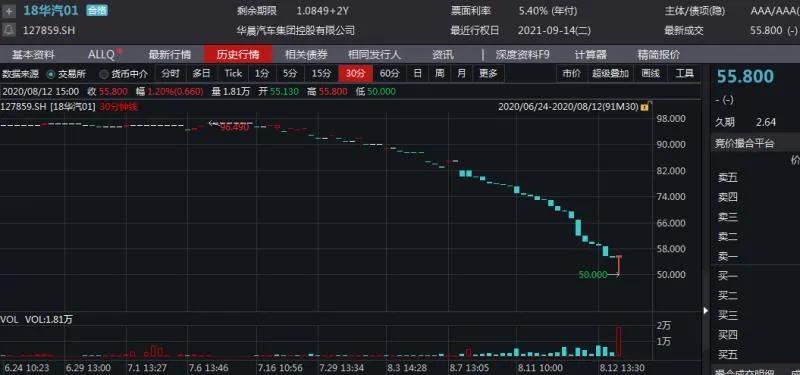
Task: Click the 卖二 order book row
Action: tap(756, 237)
